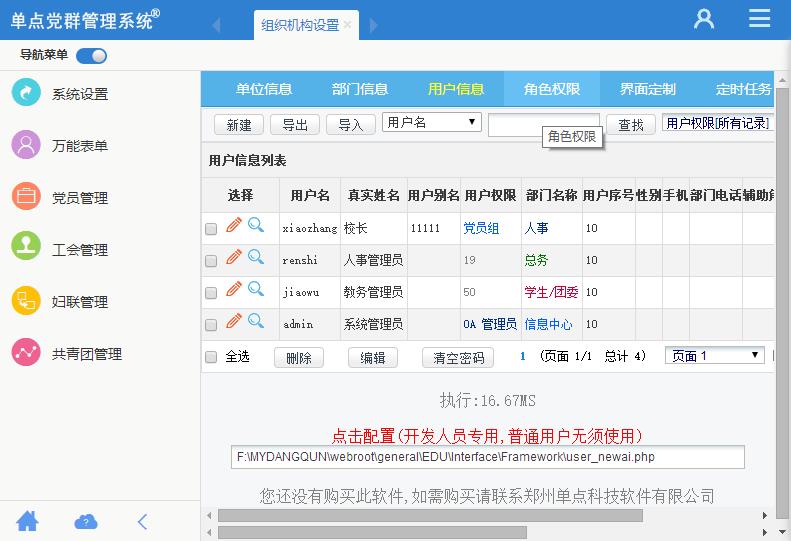The height and width of the screenshot is (541, 791).
Task: View jiaowu row with magnifier icon
Action: 256,289
